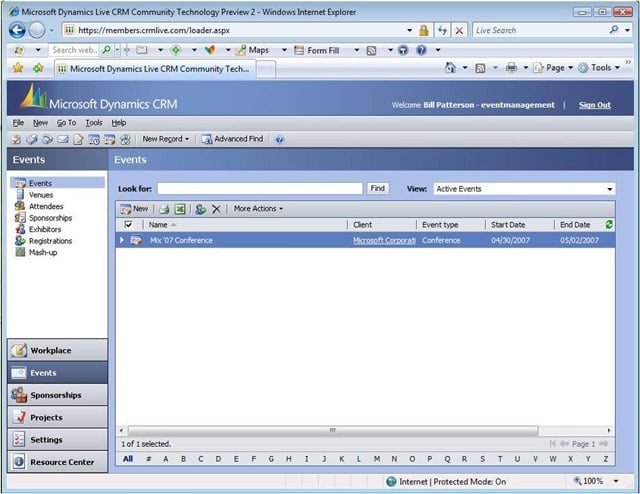
Task: Filter list by the # symbol
Action: pos(149,459)
